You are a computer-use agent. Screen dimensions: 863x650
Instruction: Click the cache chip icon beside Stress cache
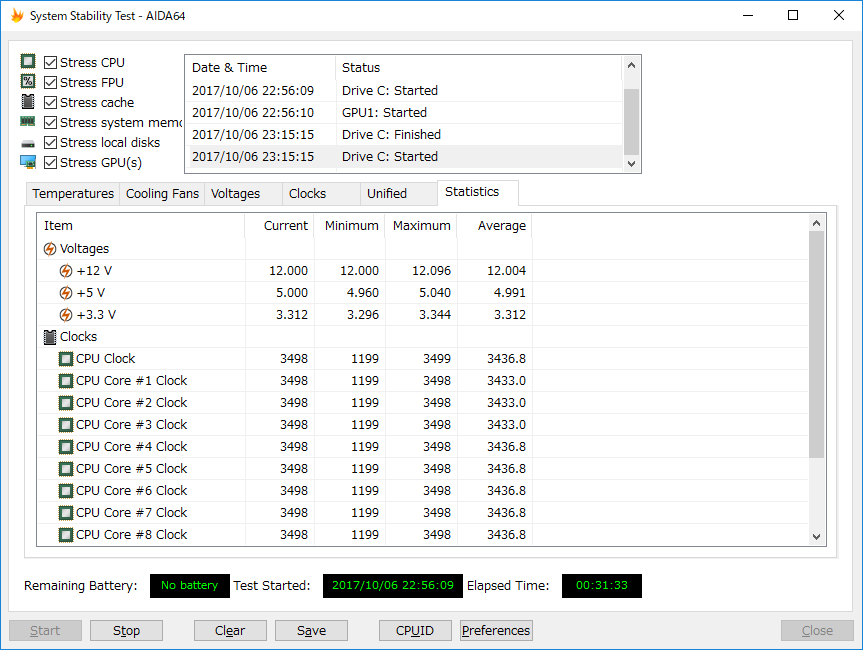(x=28, y=102)
